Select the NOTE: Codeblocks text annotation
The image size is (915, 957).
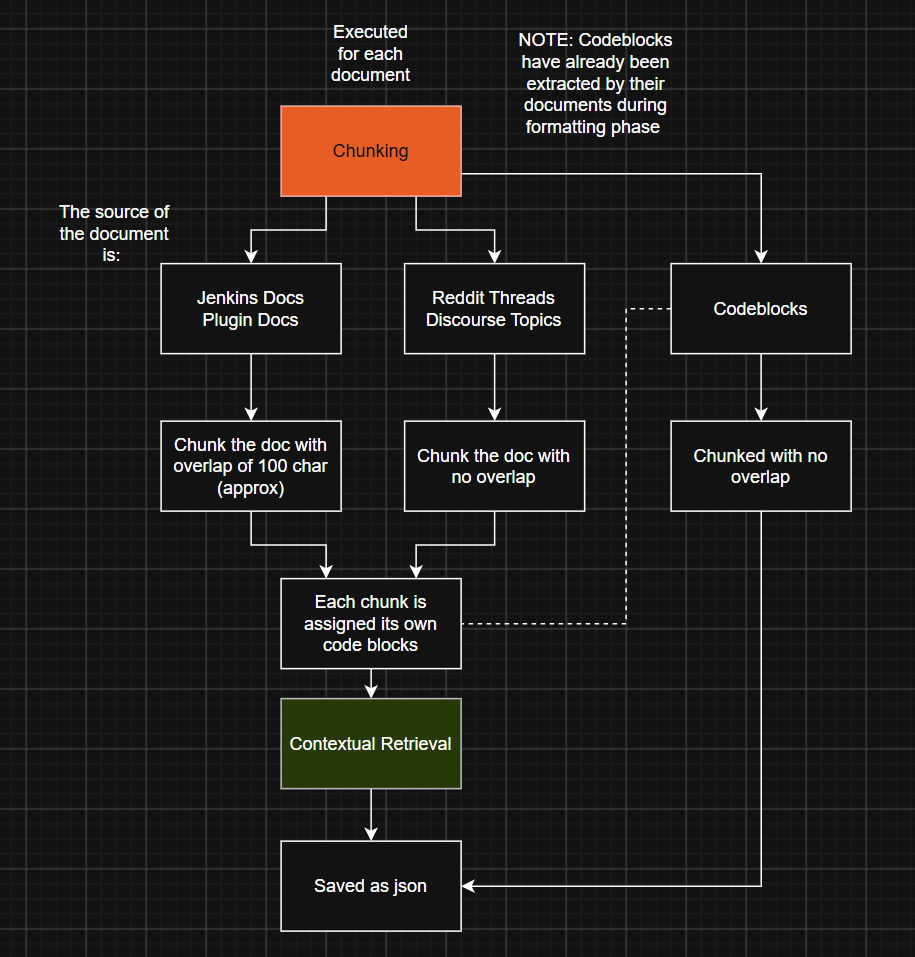[x=595, y=83]
